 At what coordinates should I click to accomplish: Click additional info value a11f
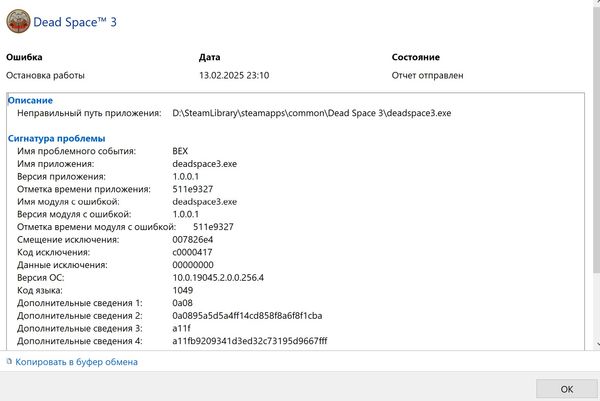[181, 328]
